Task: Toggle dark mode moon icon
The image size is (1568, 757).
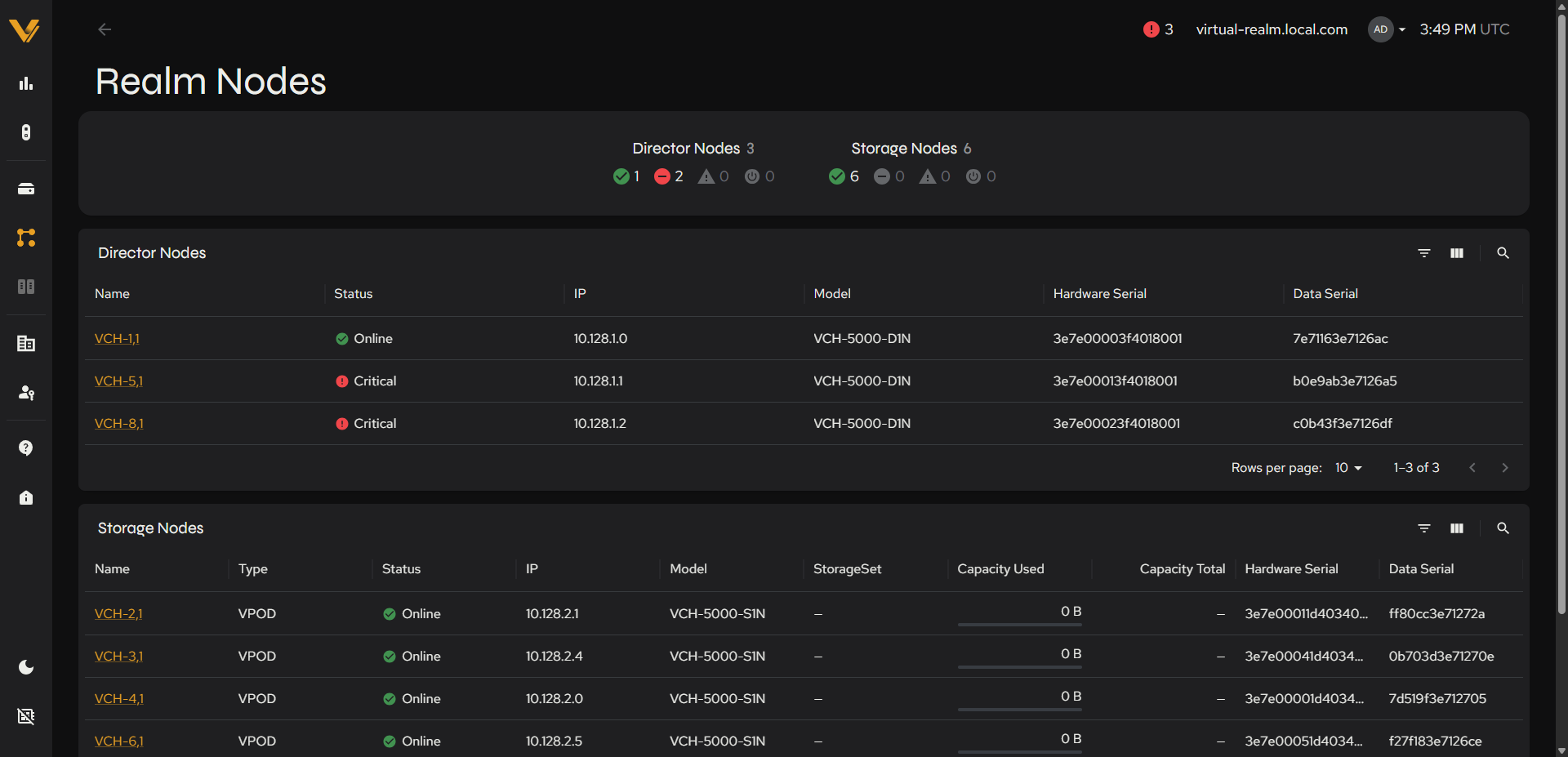Action: pyautogui.click(x=26, y=667)
